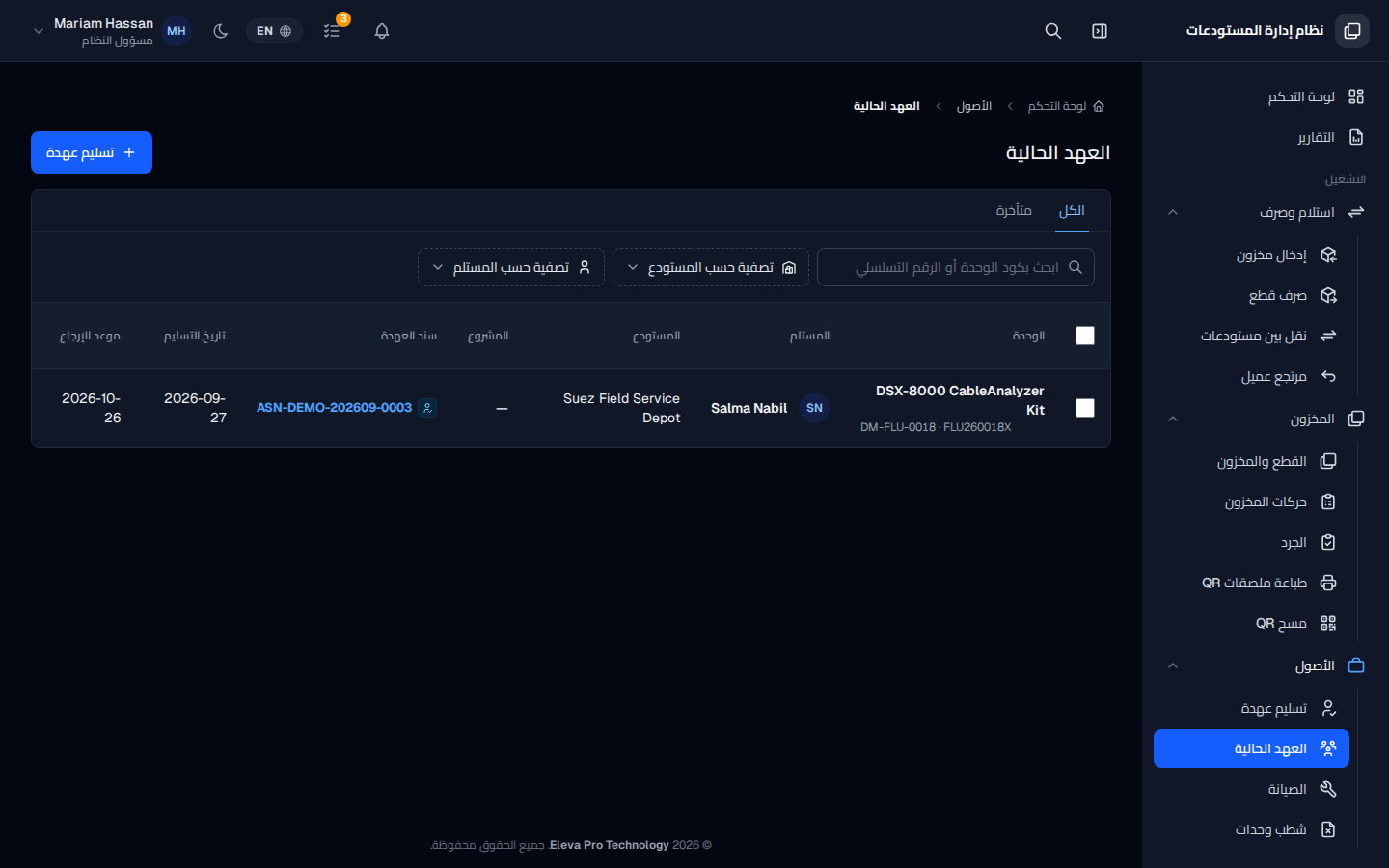Viewport: 1389px width, 868px height.
Task: Select العهد الحالية in sidebar
Action: [1251, 748]
